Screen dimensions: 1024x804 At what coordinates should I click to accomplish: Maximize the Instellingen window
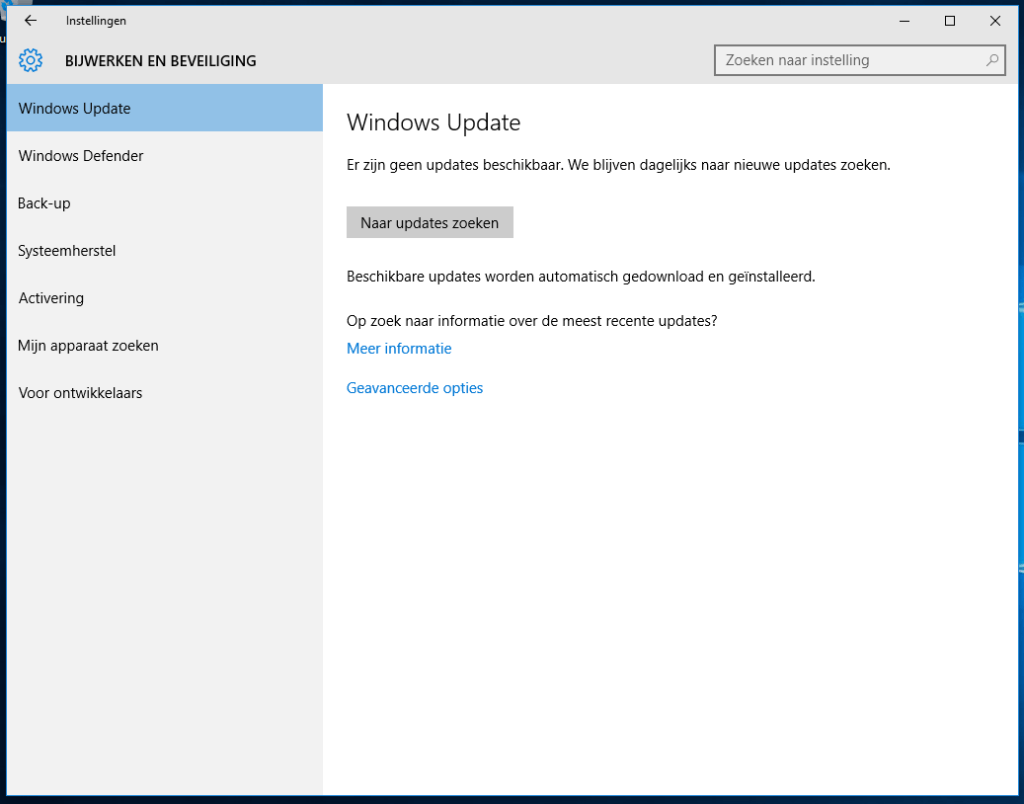tap(950, 21)
